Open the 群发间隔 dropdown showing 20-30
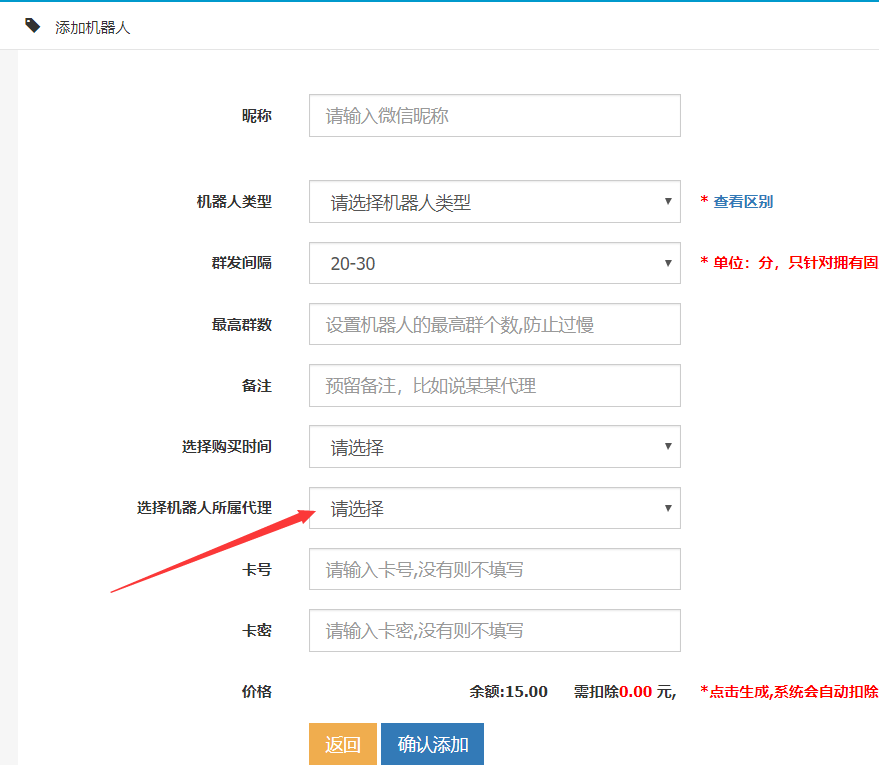The width and height of the screenshot is (879, 765). click(494, 263)
